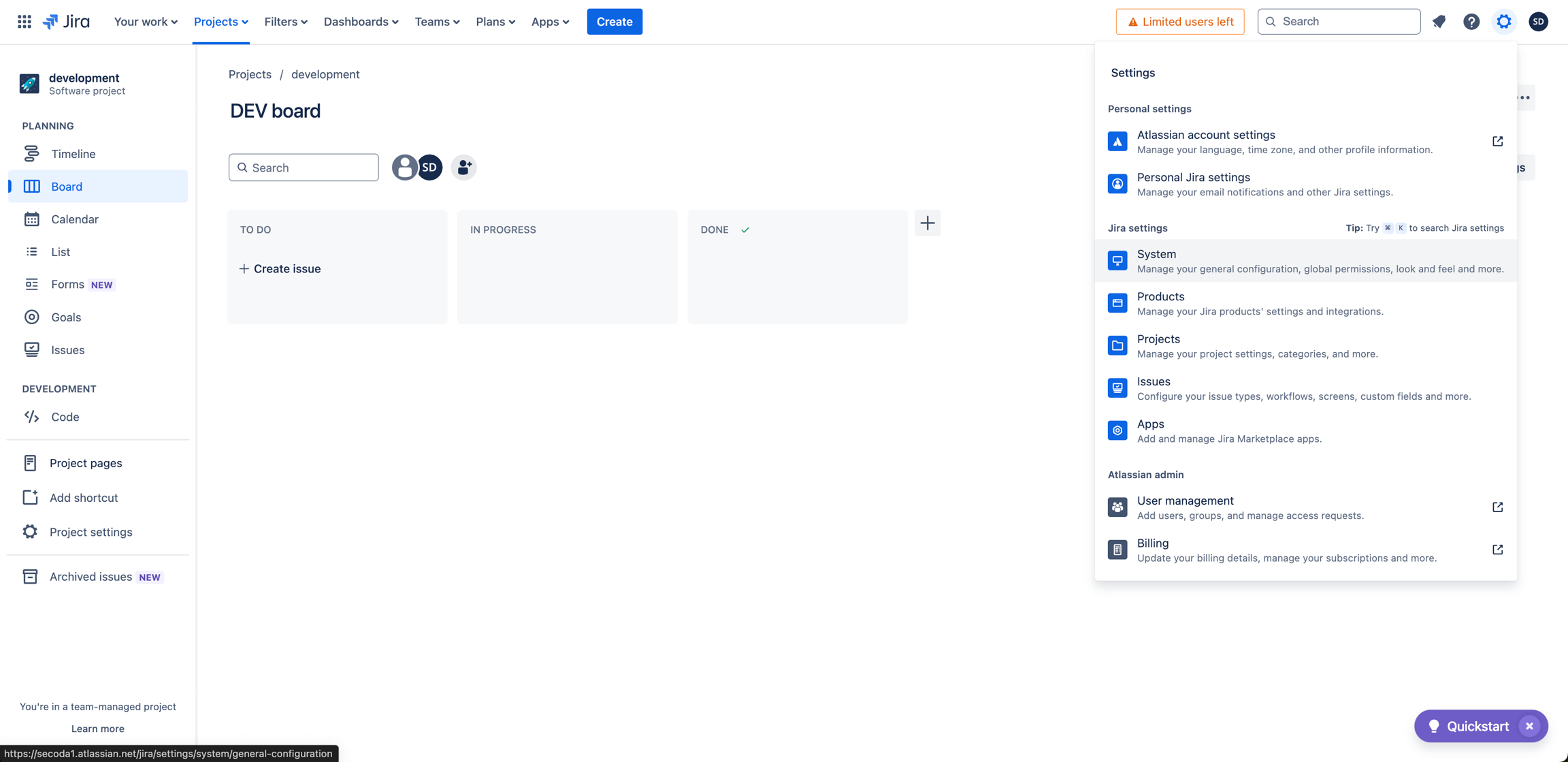Add a new column with plus icon
The image size is (1568, 762).
click(x=928, y=223)
